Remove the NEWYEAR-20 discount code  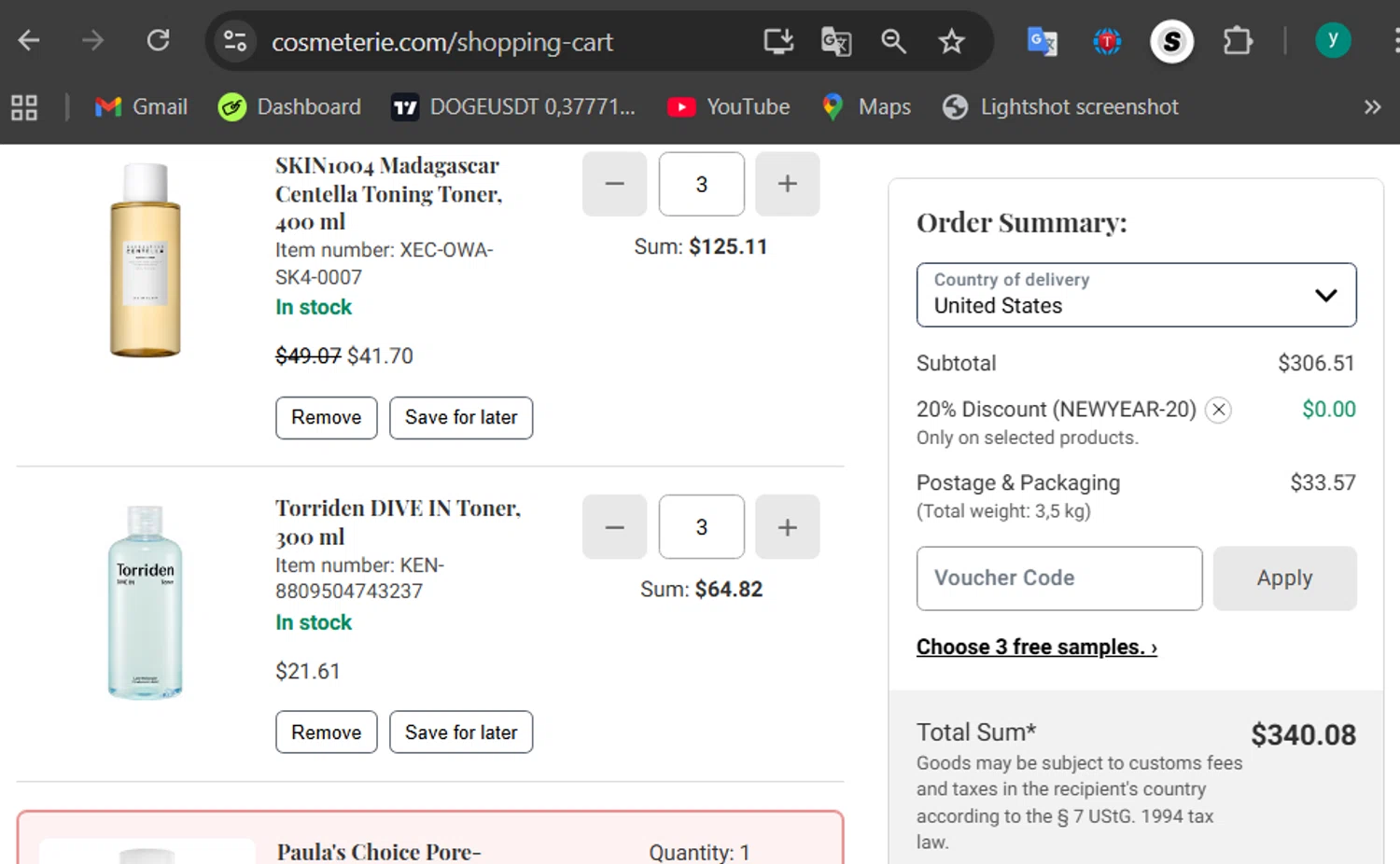pos(1218,410)
